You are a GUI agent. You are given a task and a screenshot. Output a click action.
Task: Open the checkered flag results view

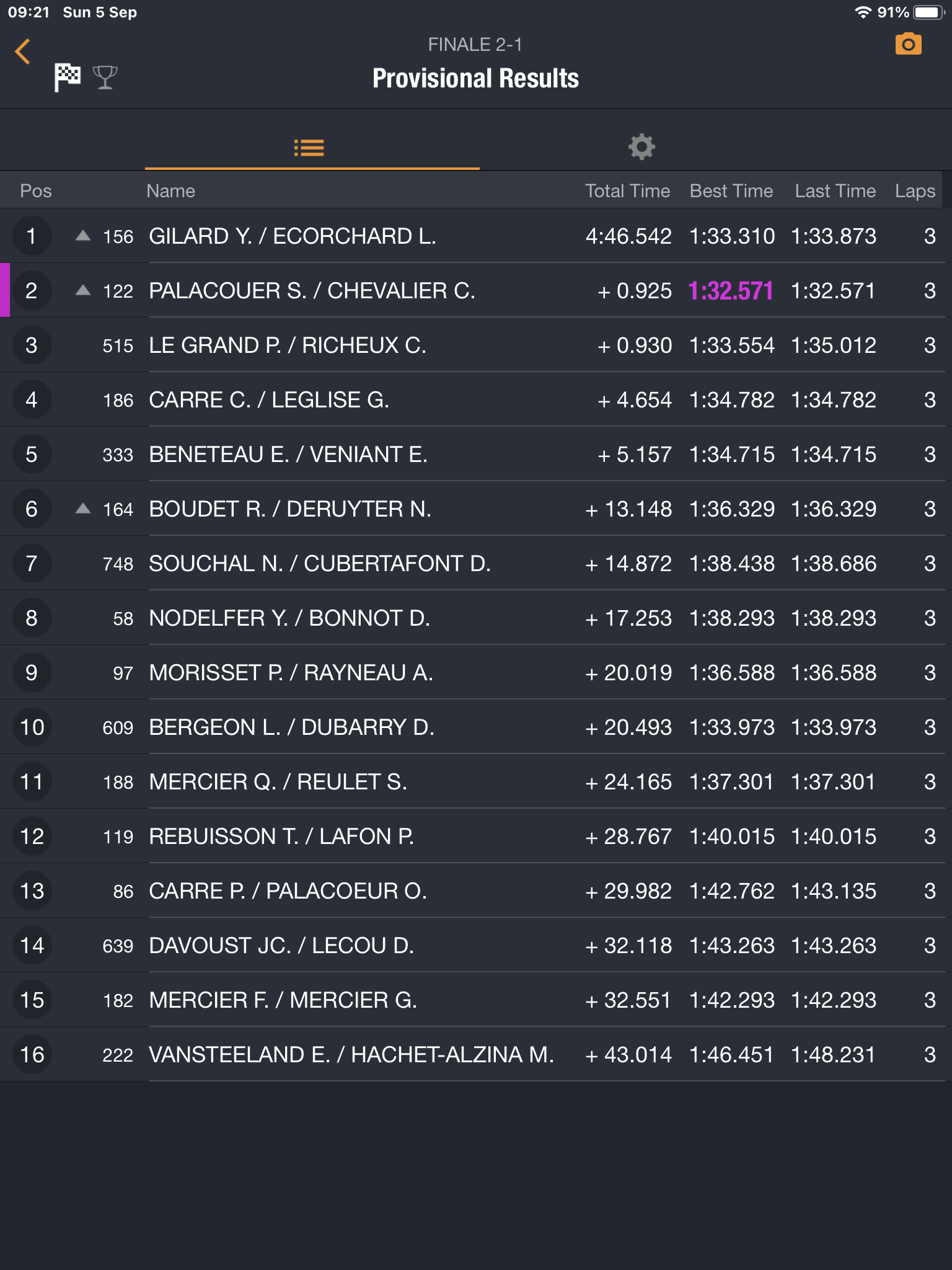coord(68,78)
